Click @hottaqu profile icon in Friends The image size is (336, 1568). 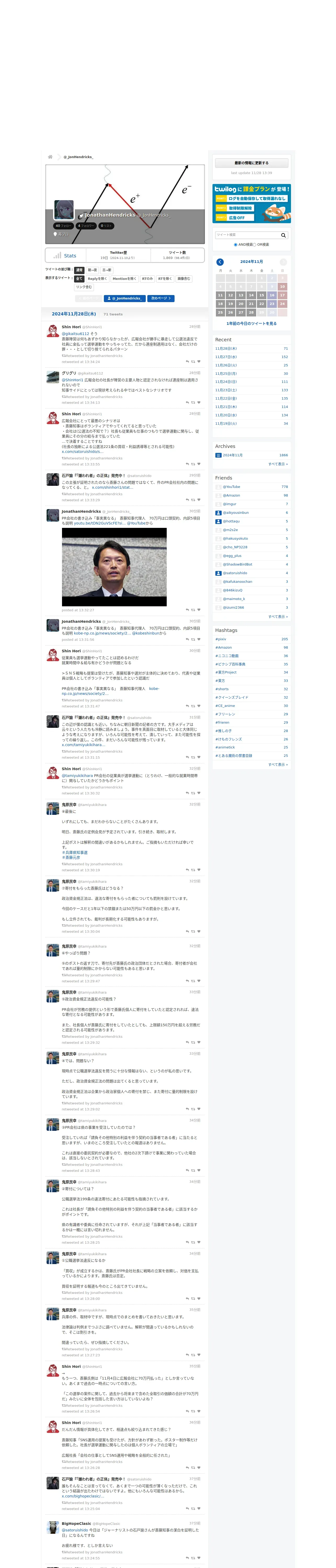tap(218, 522)
